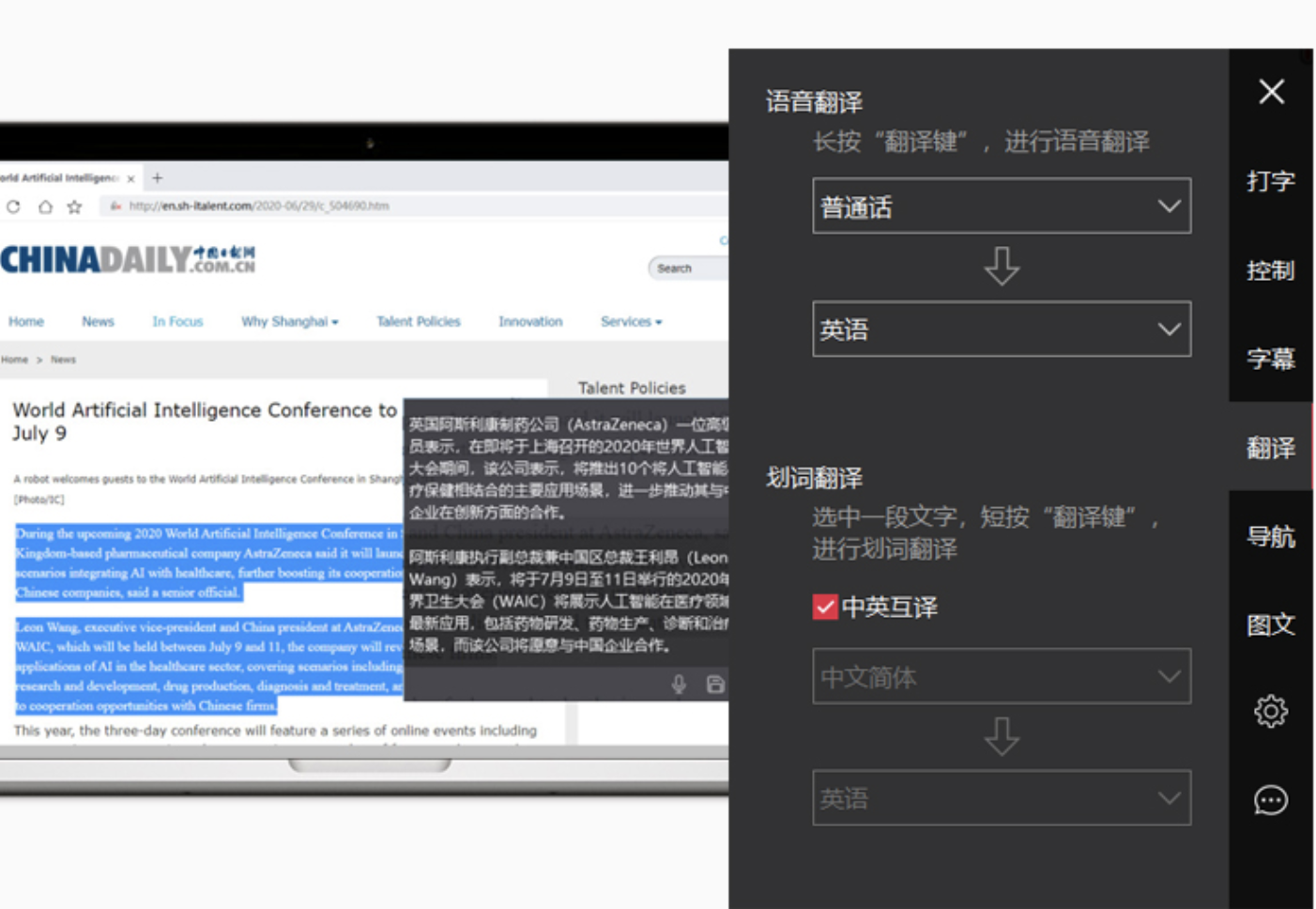Open the 中文简体 dropdown under word translation
1316x909 pixels.
[1001, 676]
